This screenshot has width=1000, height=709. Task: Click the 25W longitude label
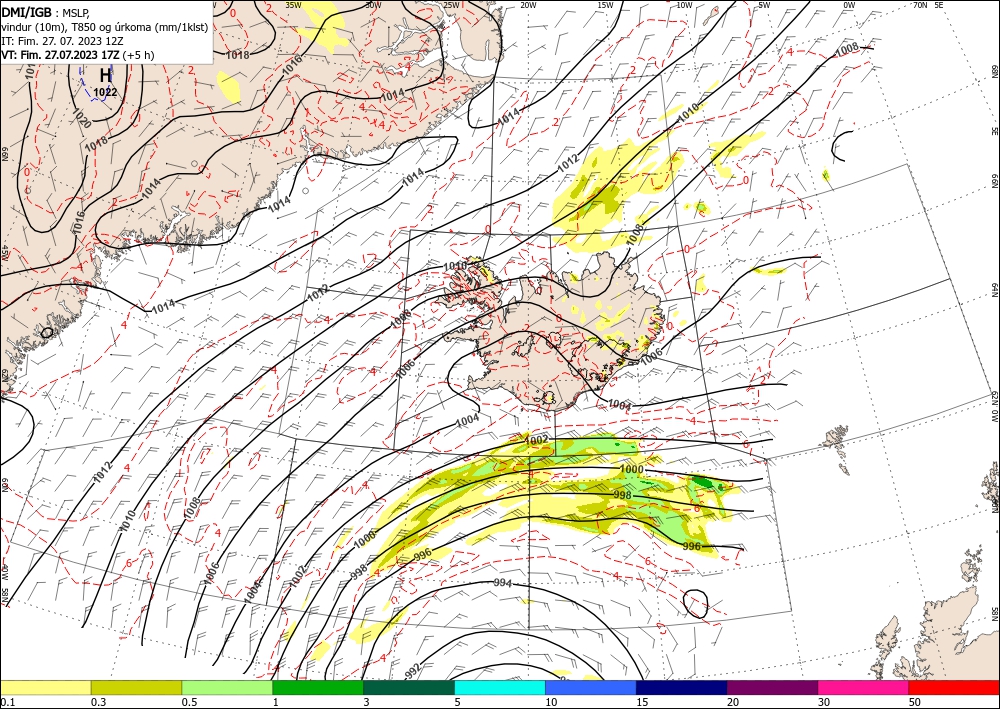tap(451, 5)
